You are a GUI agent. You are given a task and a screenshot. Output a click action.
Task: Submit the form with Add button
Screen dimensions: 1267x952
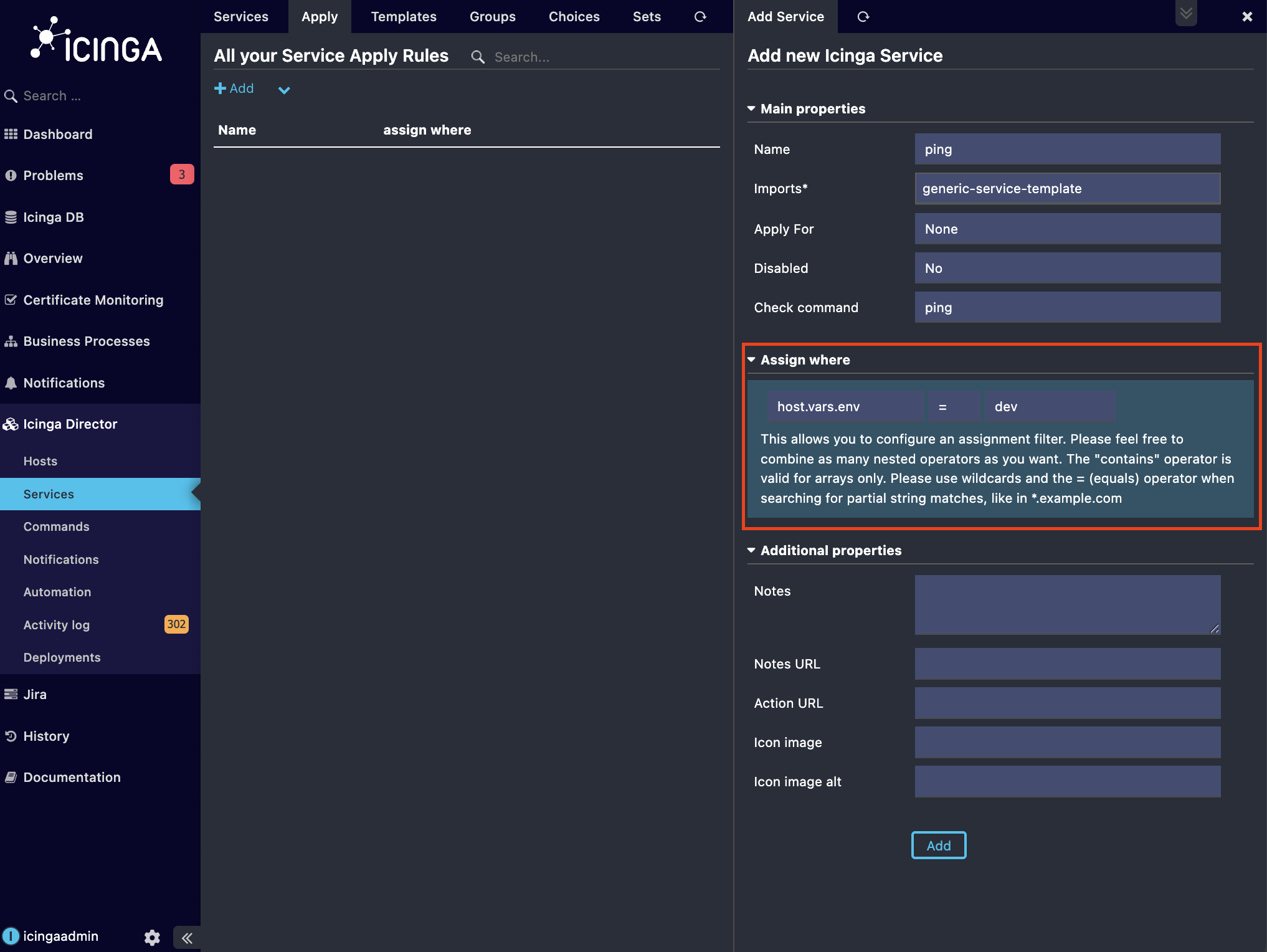[939, 845]
